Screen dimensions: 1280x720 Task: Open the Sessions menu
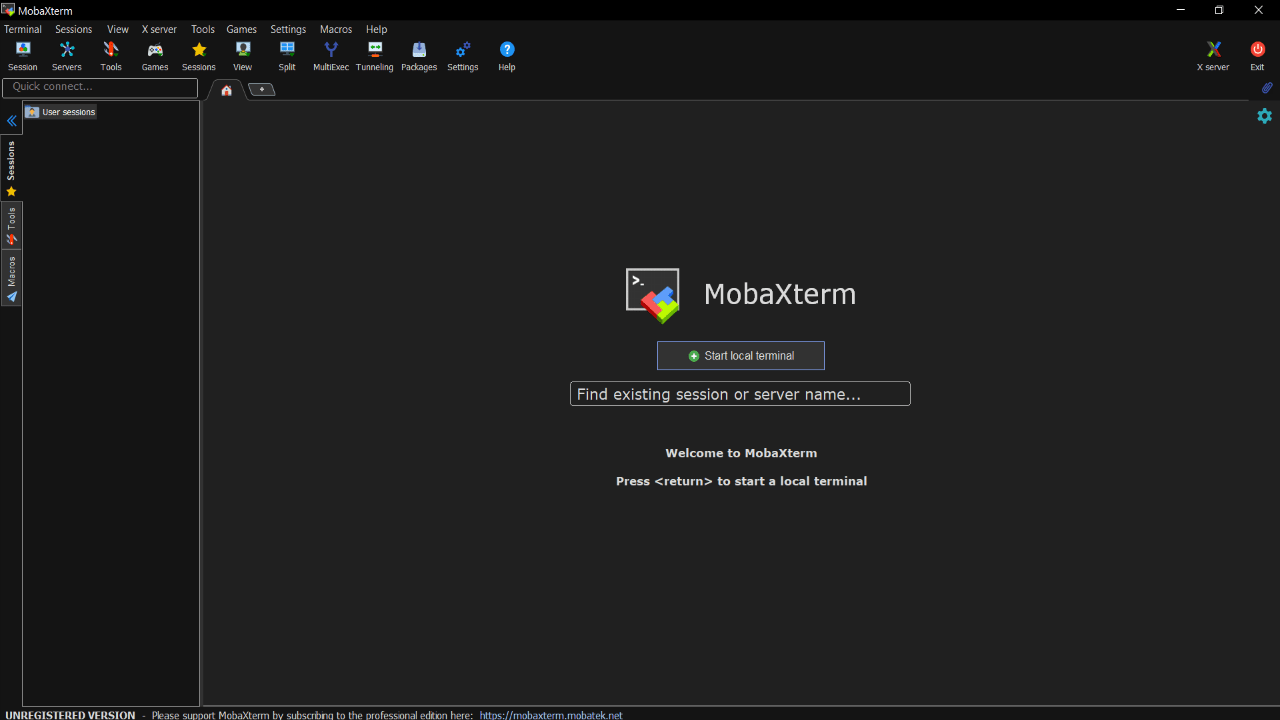click(74, 29)
